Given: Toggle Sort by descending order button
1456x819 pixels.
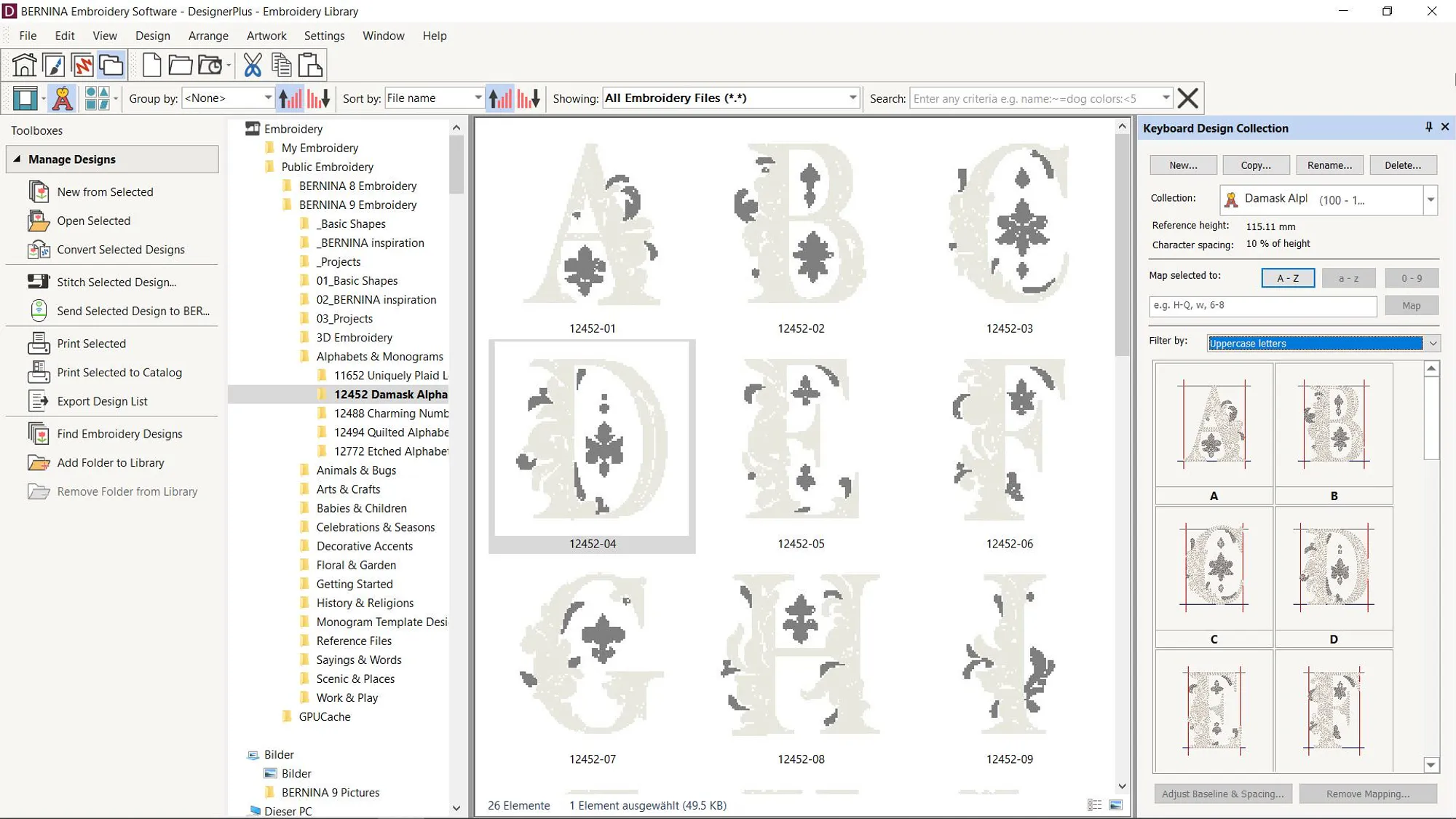Looking at the screenshot, I should (529, 98).
